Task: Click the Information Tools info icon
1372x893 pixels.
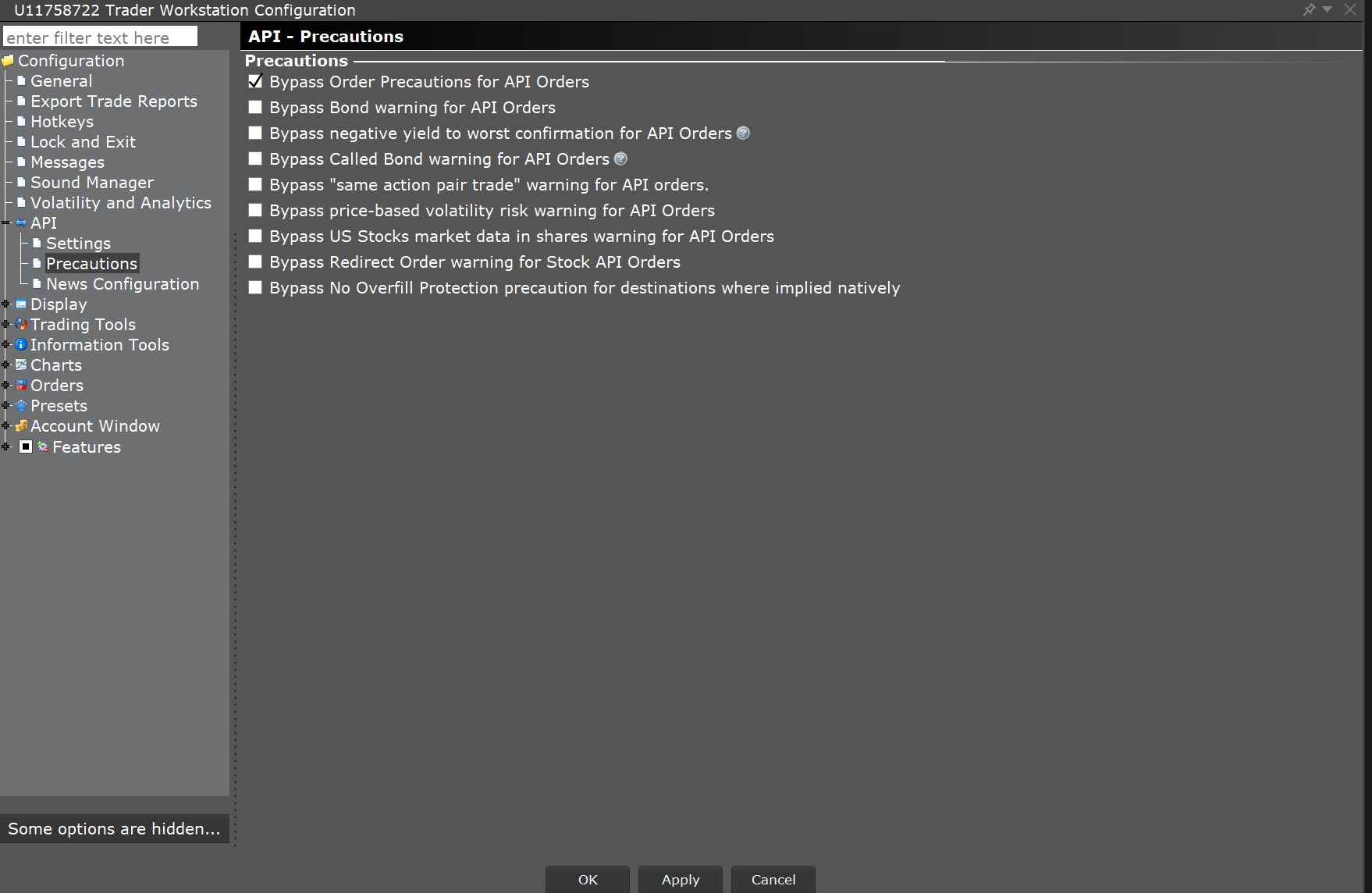Action: click(x=21, y=345)
